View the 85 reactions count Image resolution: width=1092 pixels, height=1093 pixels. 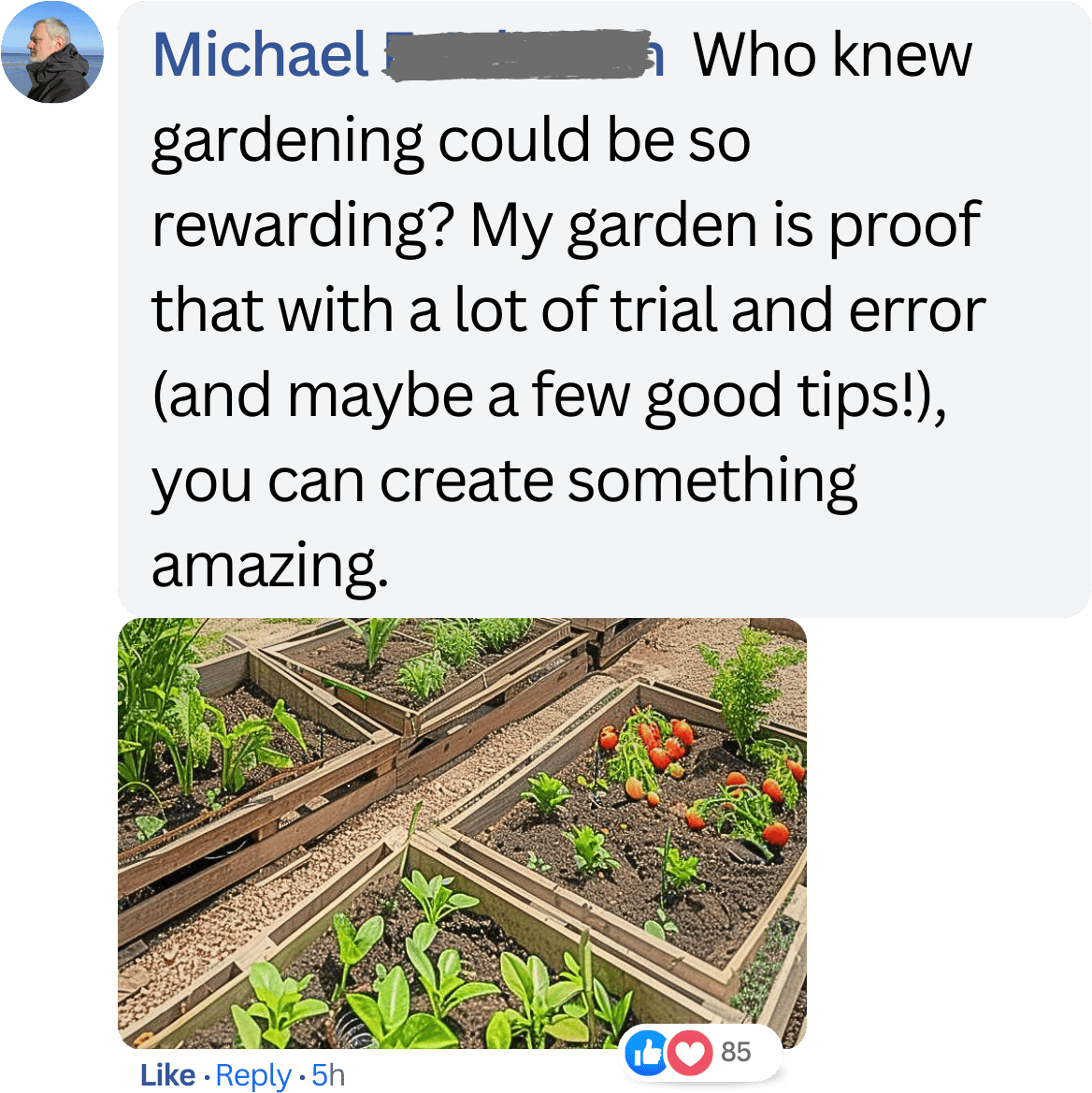[x=736, y=1052]
